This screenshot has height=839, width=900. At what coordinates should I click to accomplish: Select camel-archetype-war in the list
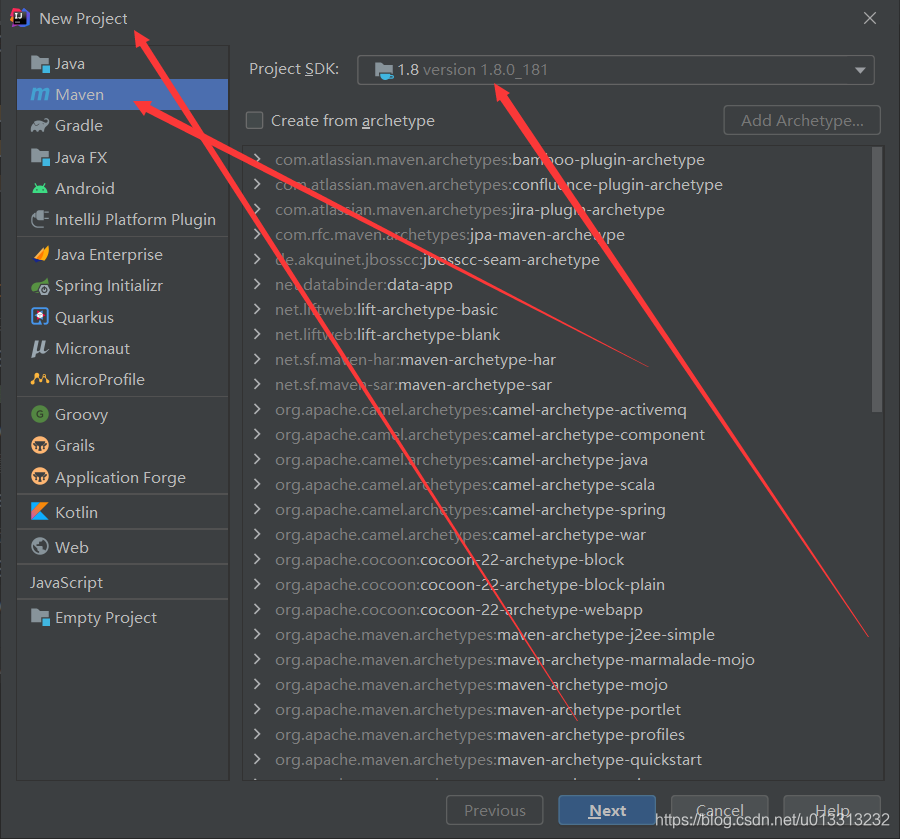(x=460, y=534)
